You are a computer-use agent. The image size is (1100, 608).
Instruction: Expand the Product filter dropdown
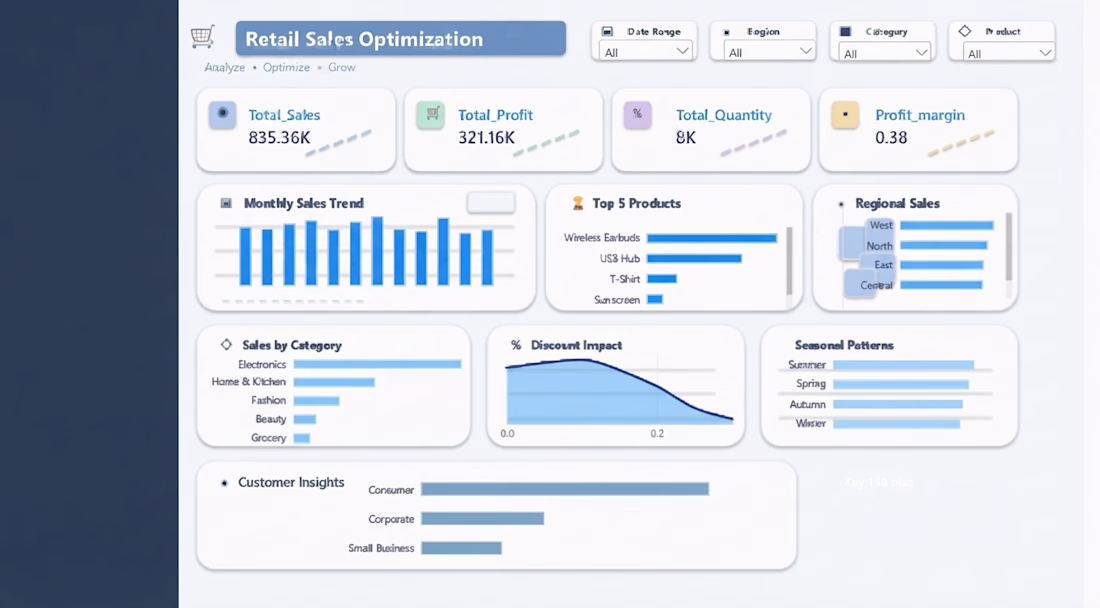point(1008,53)
